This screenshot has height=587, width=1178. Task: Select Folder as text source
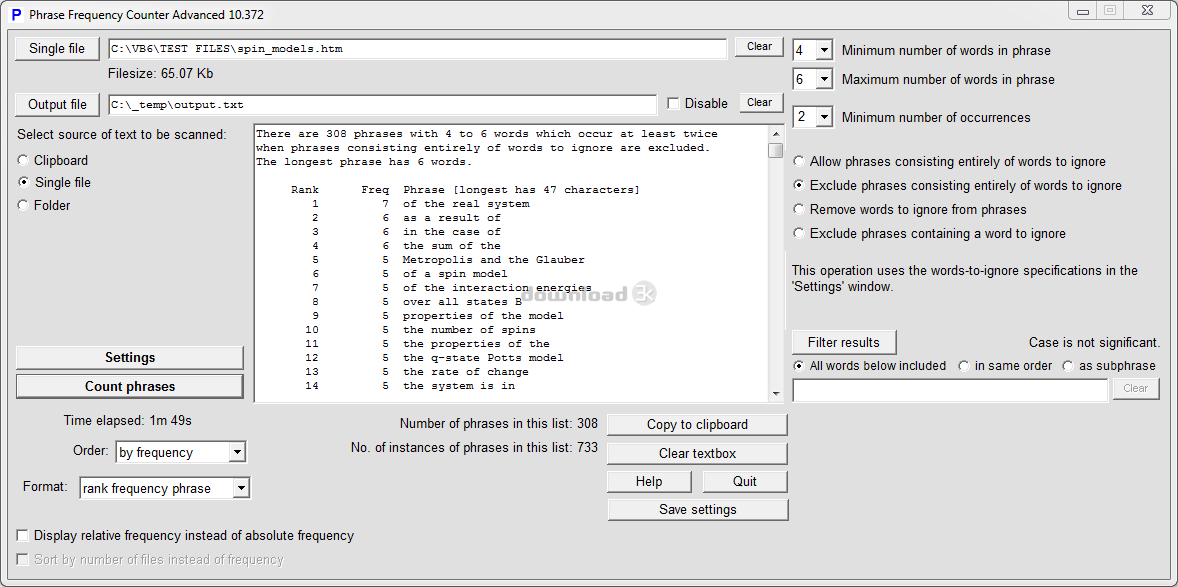point(23,205)
